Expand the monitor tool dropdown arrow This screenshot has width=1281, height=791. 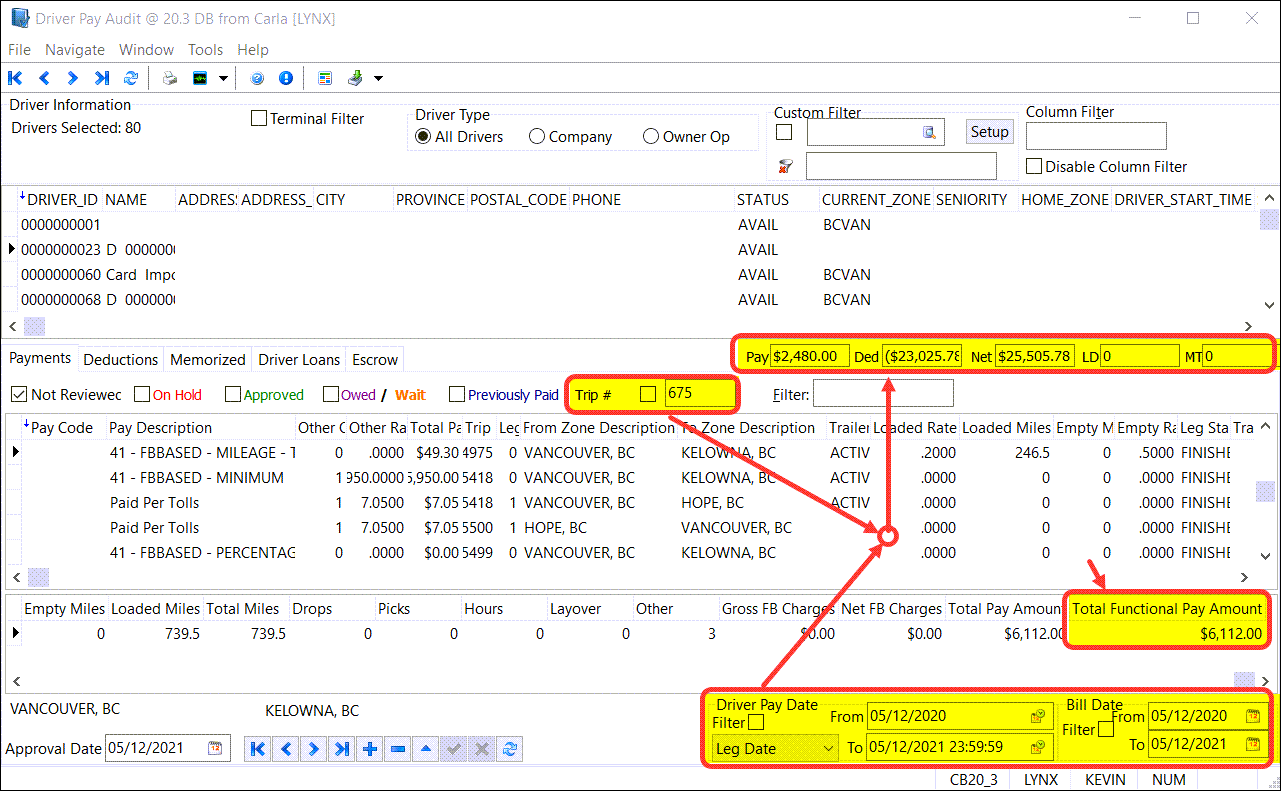pos(223,78)
